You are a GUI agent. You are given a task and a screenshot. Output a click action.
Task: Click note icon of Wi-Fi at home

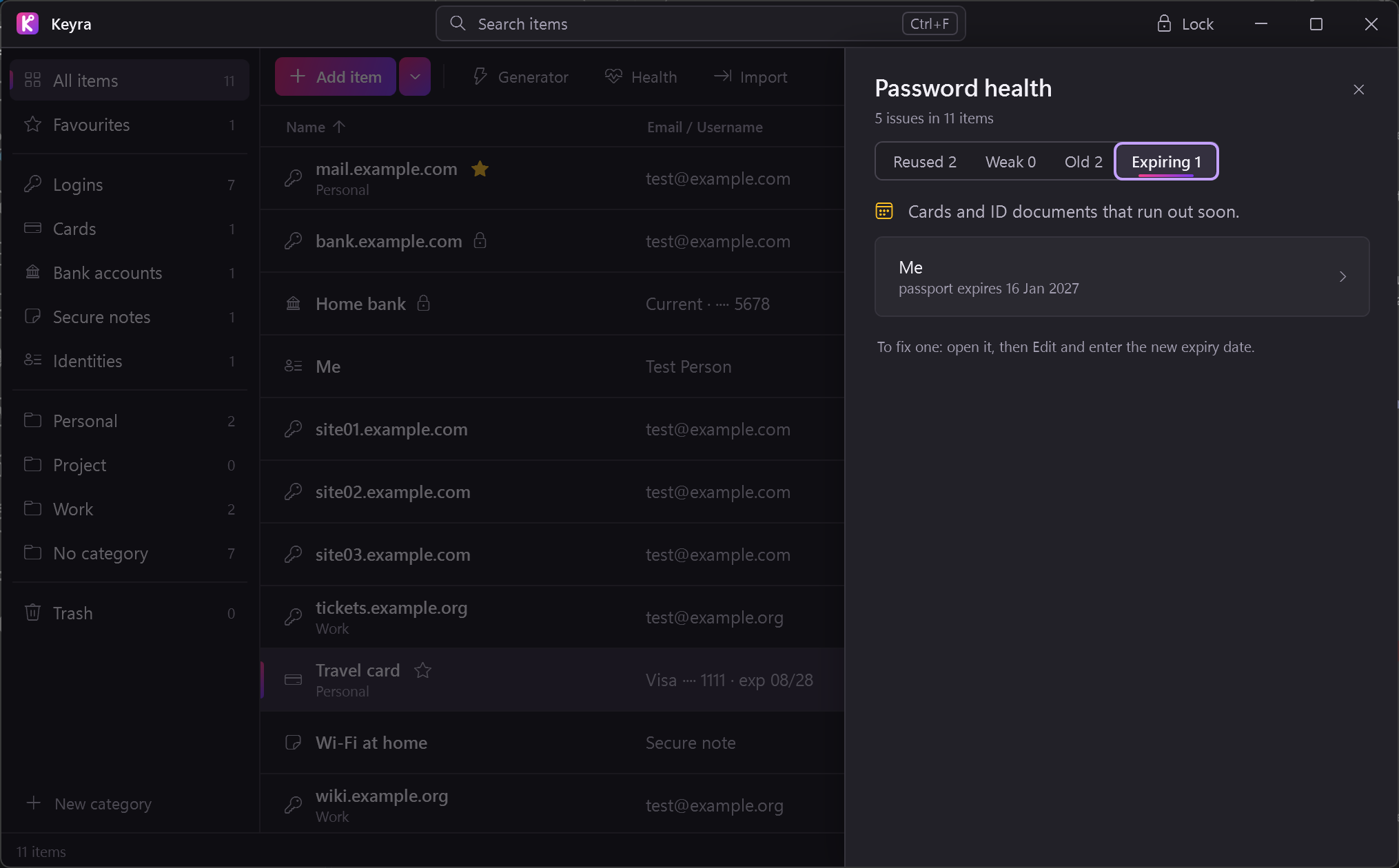click(294, 743)
